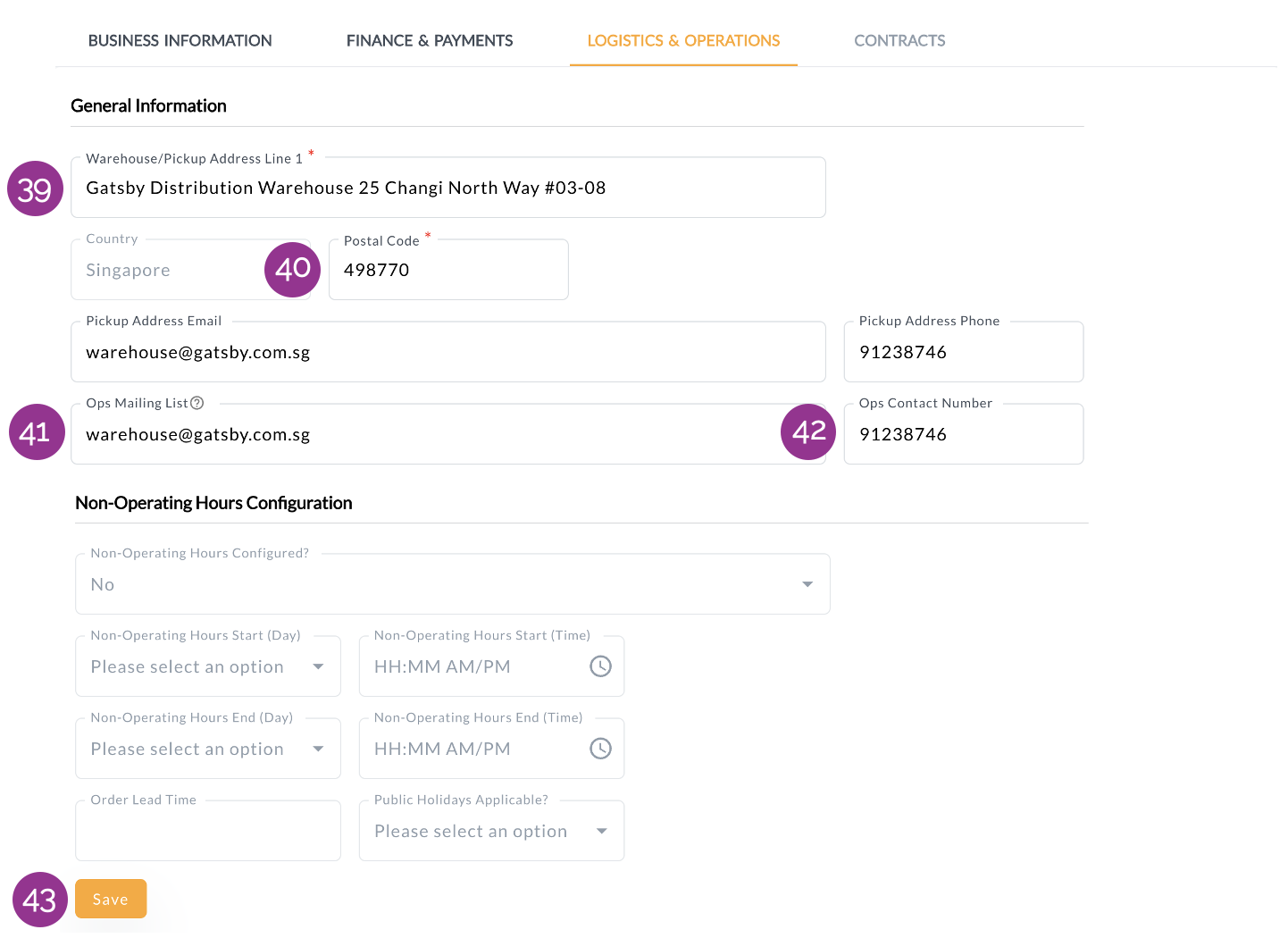Click the purple step 41 marker
The image size is (1288, 938).
[37, 432]
